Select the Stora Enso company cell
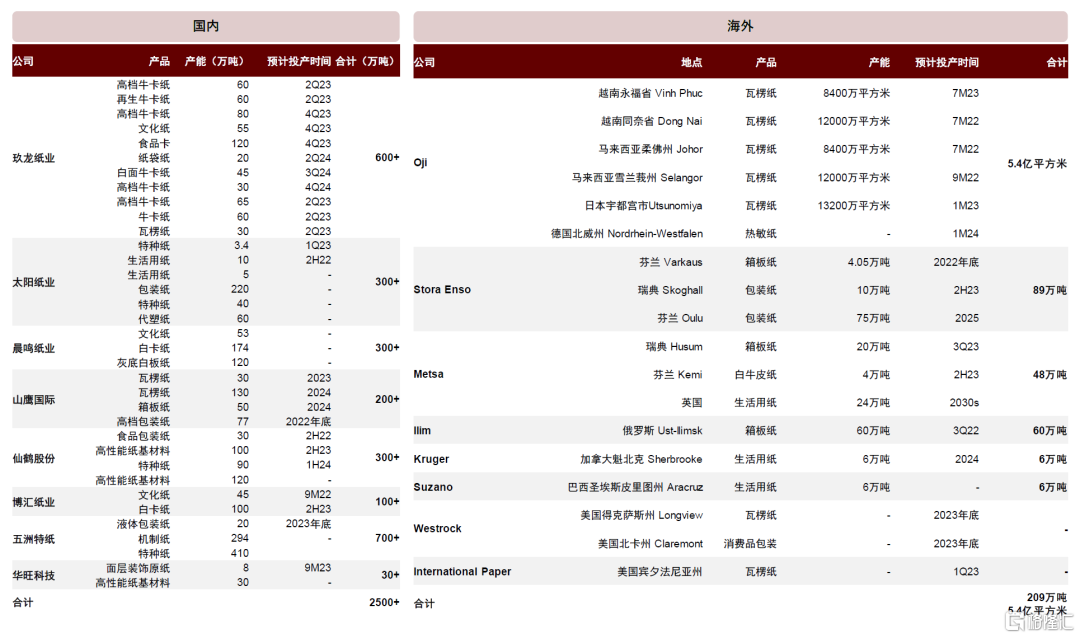Viewport: 1080px width, 638px height. click(x=442, y=289)
